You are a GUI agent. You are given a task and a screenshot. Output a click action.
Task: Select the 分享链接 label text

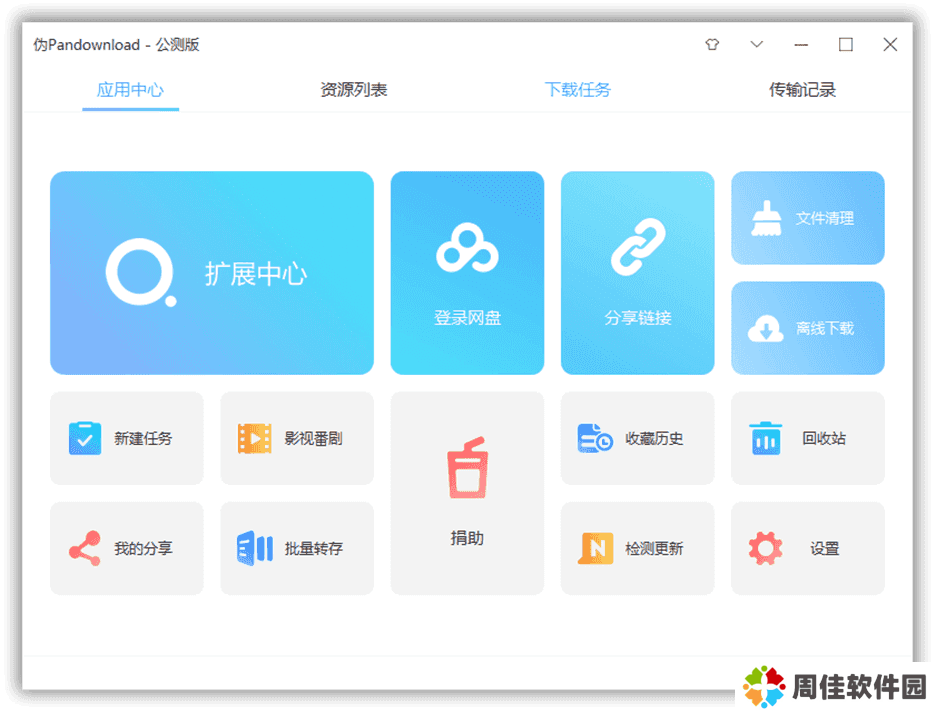638,318
